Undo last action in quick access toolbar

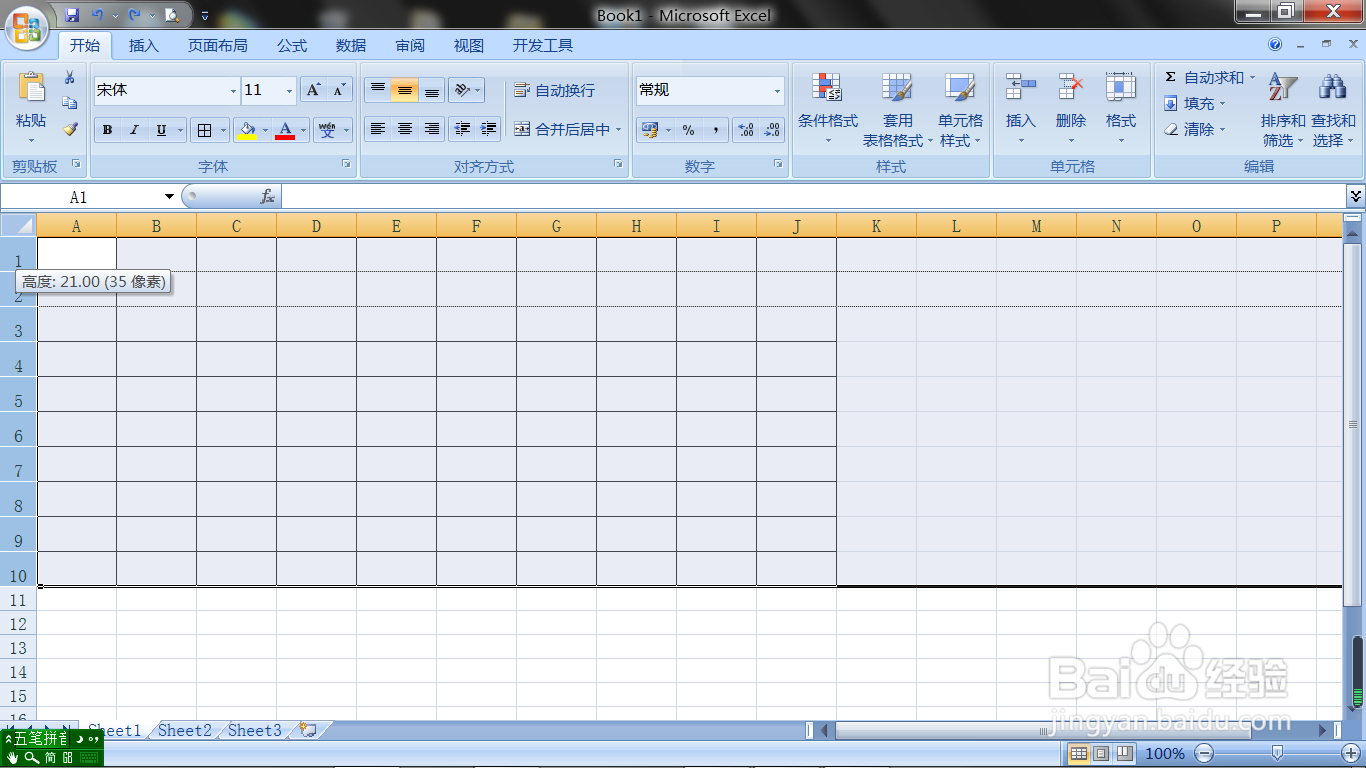click(97, 15)
